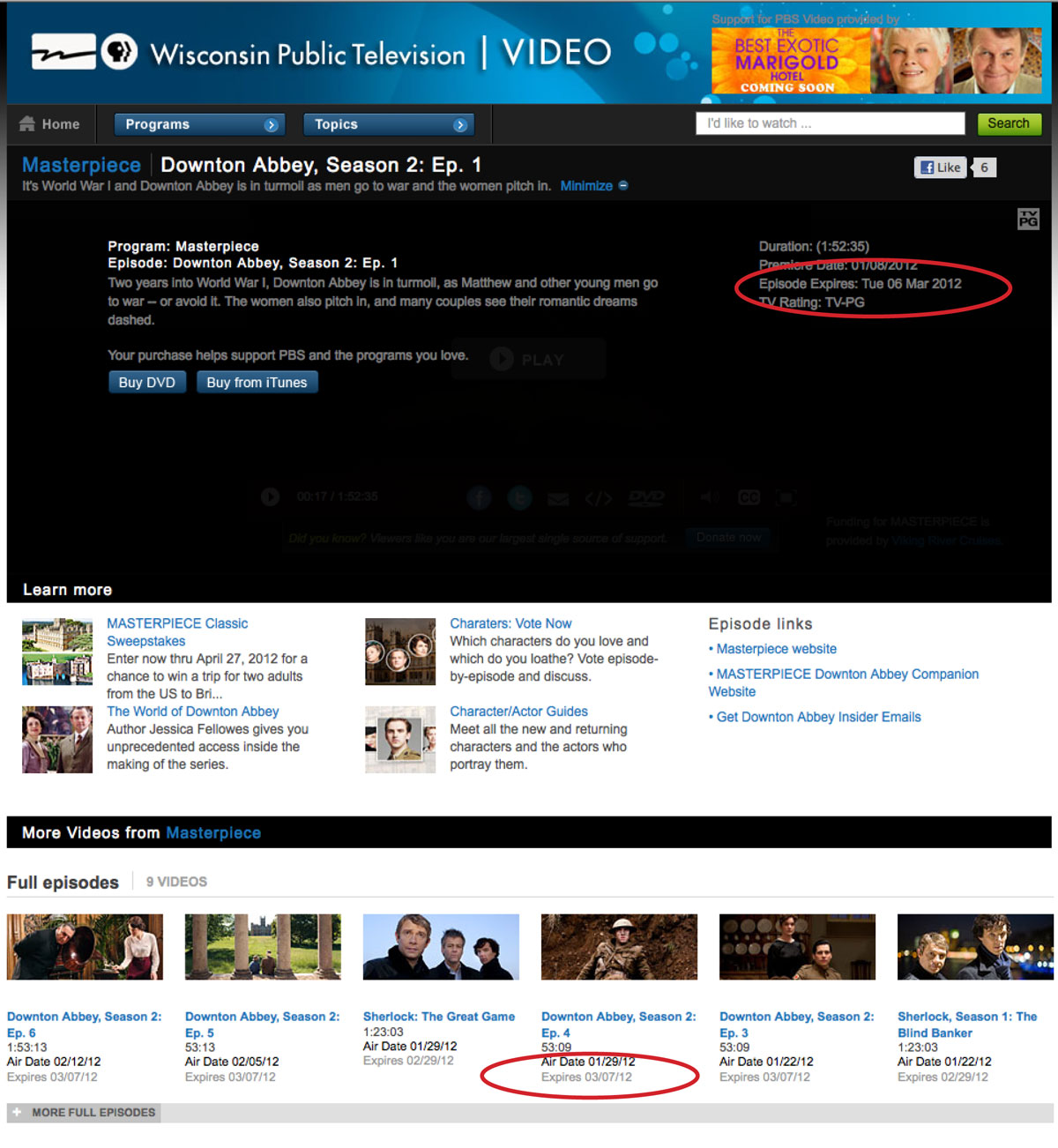Open Downton Abbey, Season 2: Ep. 4 title link
This screenshot has height=1148, width=1058.
(618, 1025)
